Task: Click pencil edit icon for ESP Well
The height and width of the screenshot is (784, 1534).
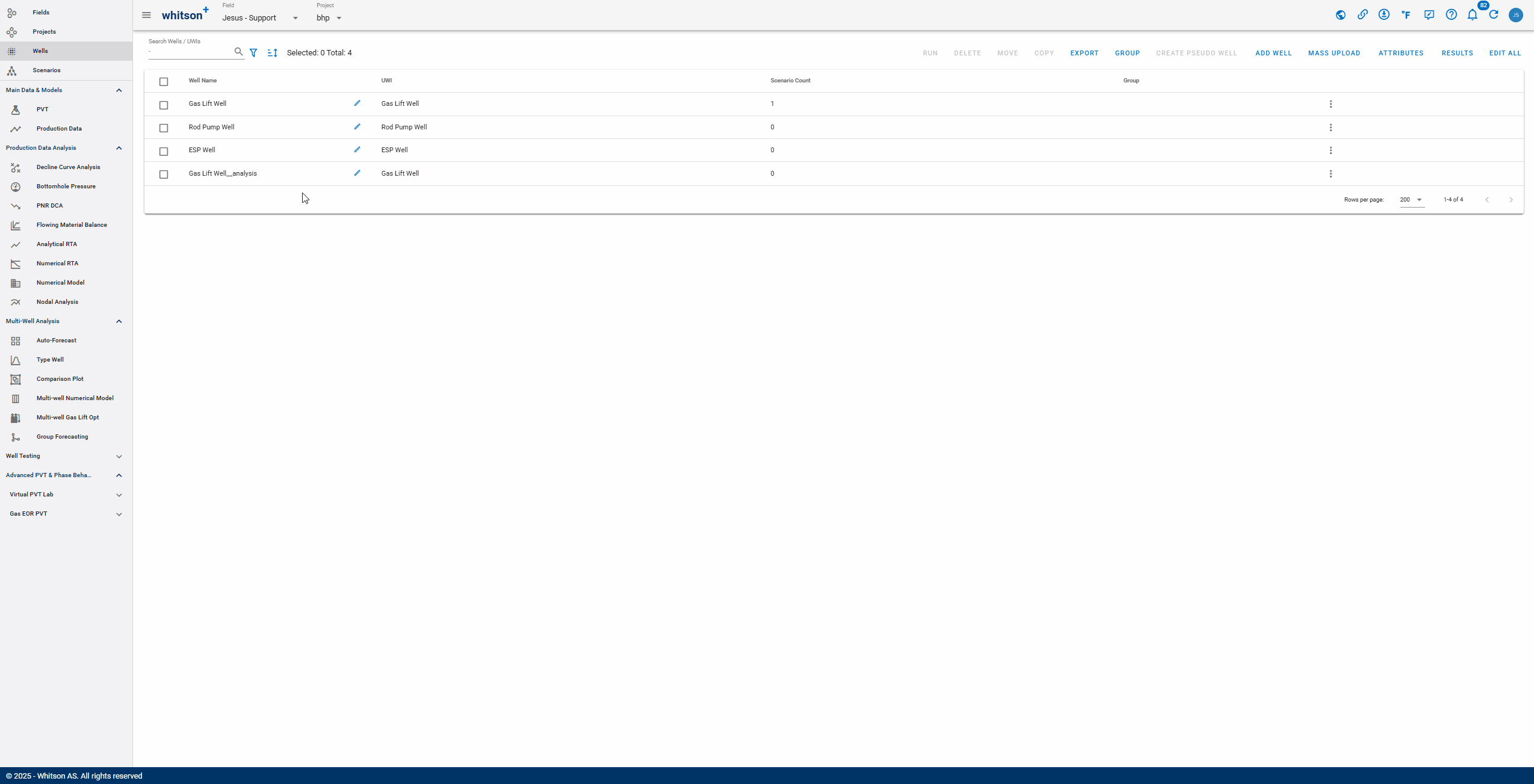Action: 357,150
